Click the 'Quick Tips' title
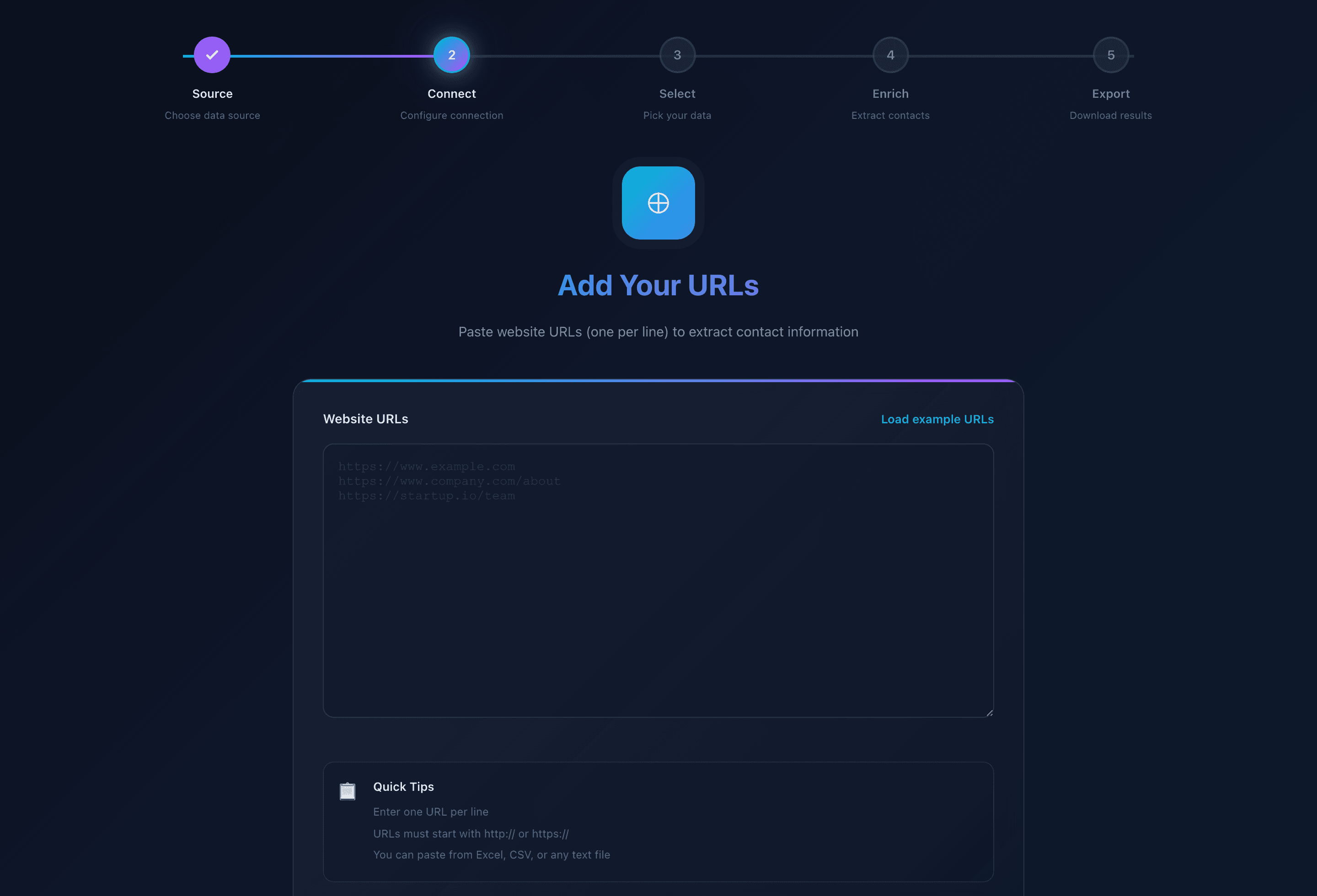The width and height of the screenshot is (1317, 896). (x=403, y=787)
